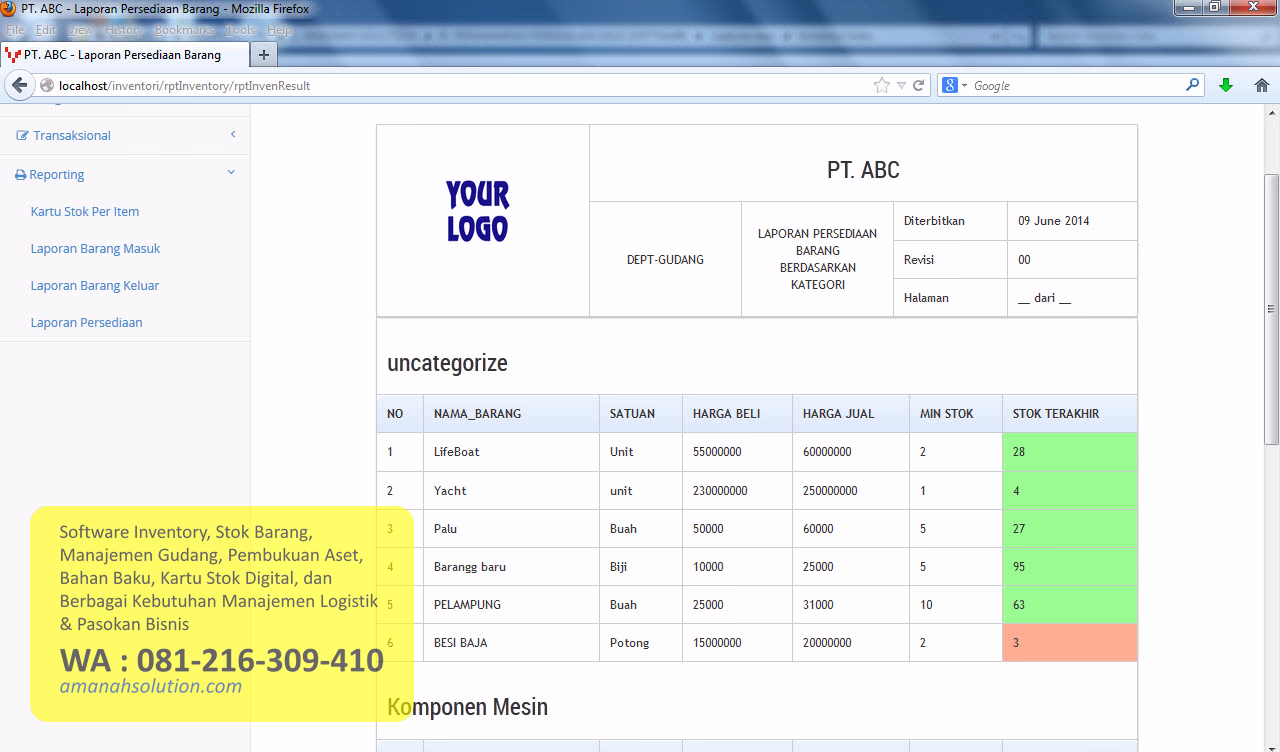Open the URL history dropdown arrow
The image size is (1280, 752).
pyautogui.click(x=901, y=85)
